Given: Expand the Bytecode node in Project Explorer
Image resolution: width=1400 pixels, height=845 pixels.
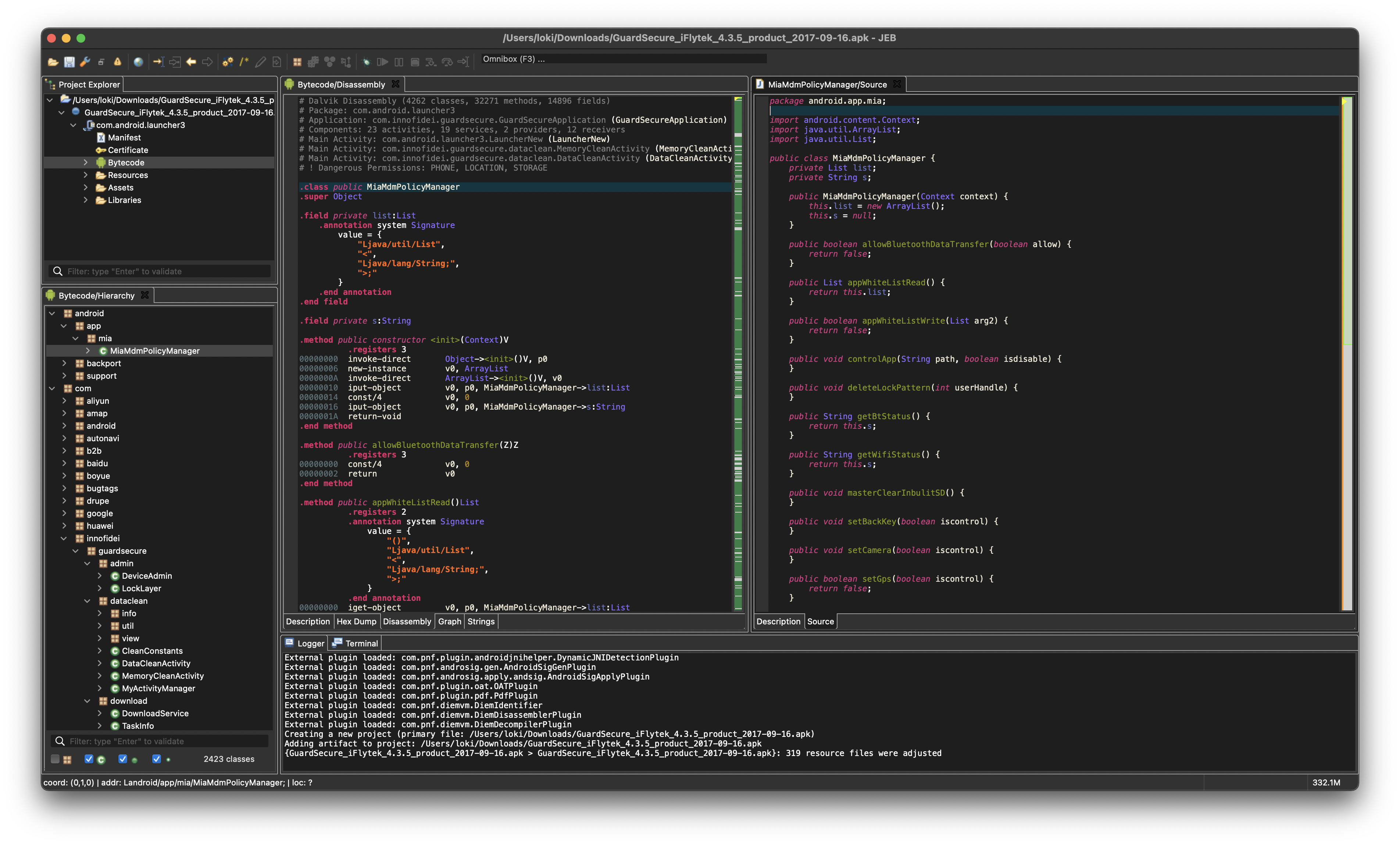Looking at the screenshot, I should (x=86, y=163).
